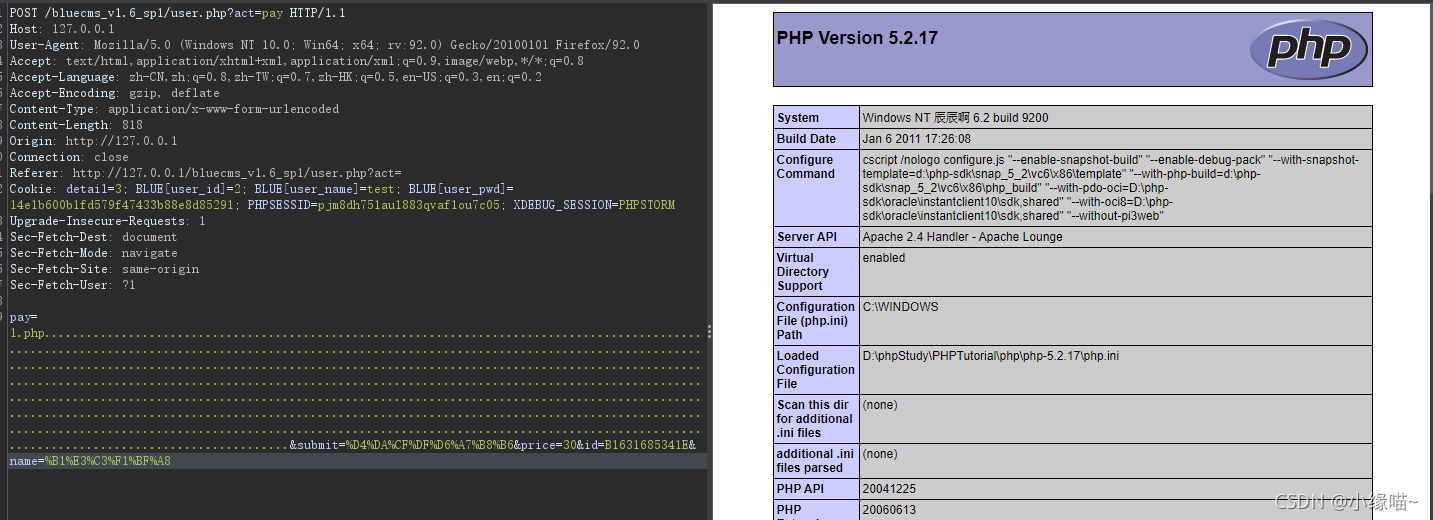Click the 'Origin: http://127.0.0.1' line
Image resolution: width=1433 pixels, height=520 pixels.
(x=93, y=140)
